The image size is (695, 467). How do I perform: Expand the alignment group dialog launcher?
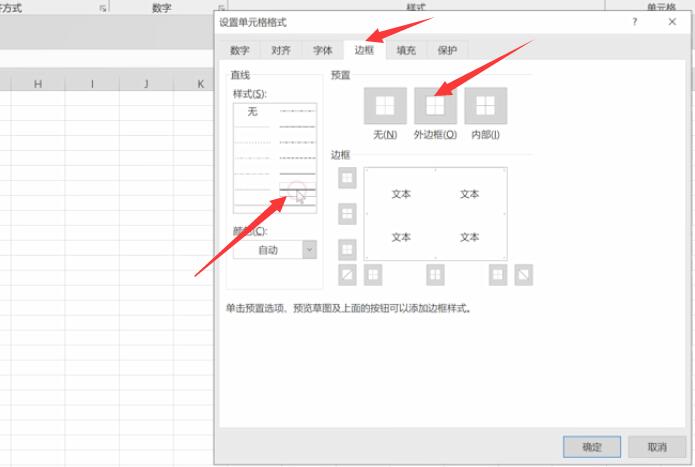[102, 8]
